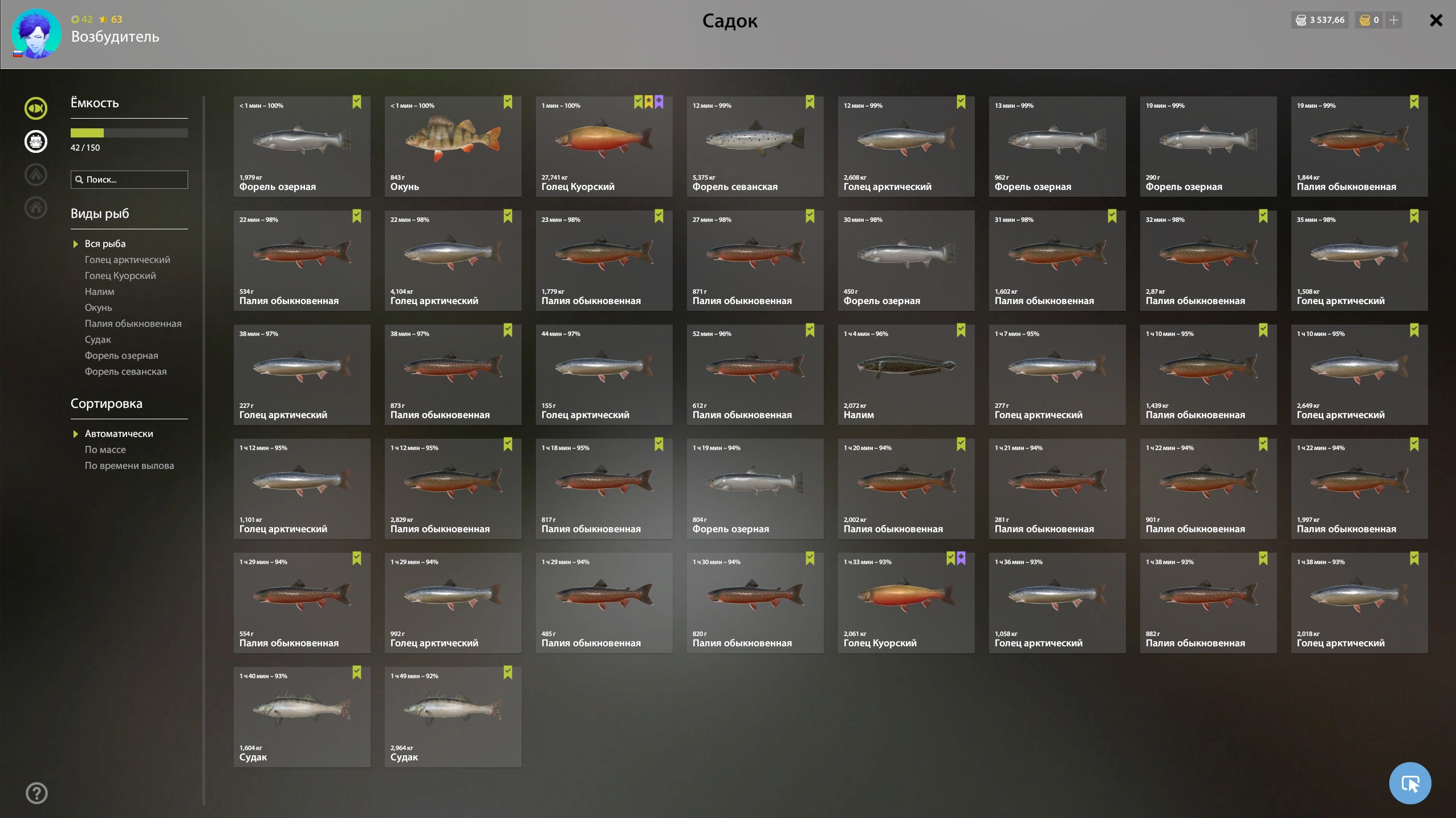The height and width of the screenshot is (818, 1456).
Task: Sort fish По массе
Action: click(x=105, y=450)
